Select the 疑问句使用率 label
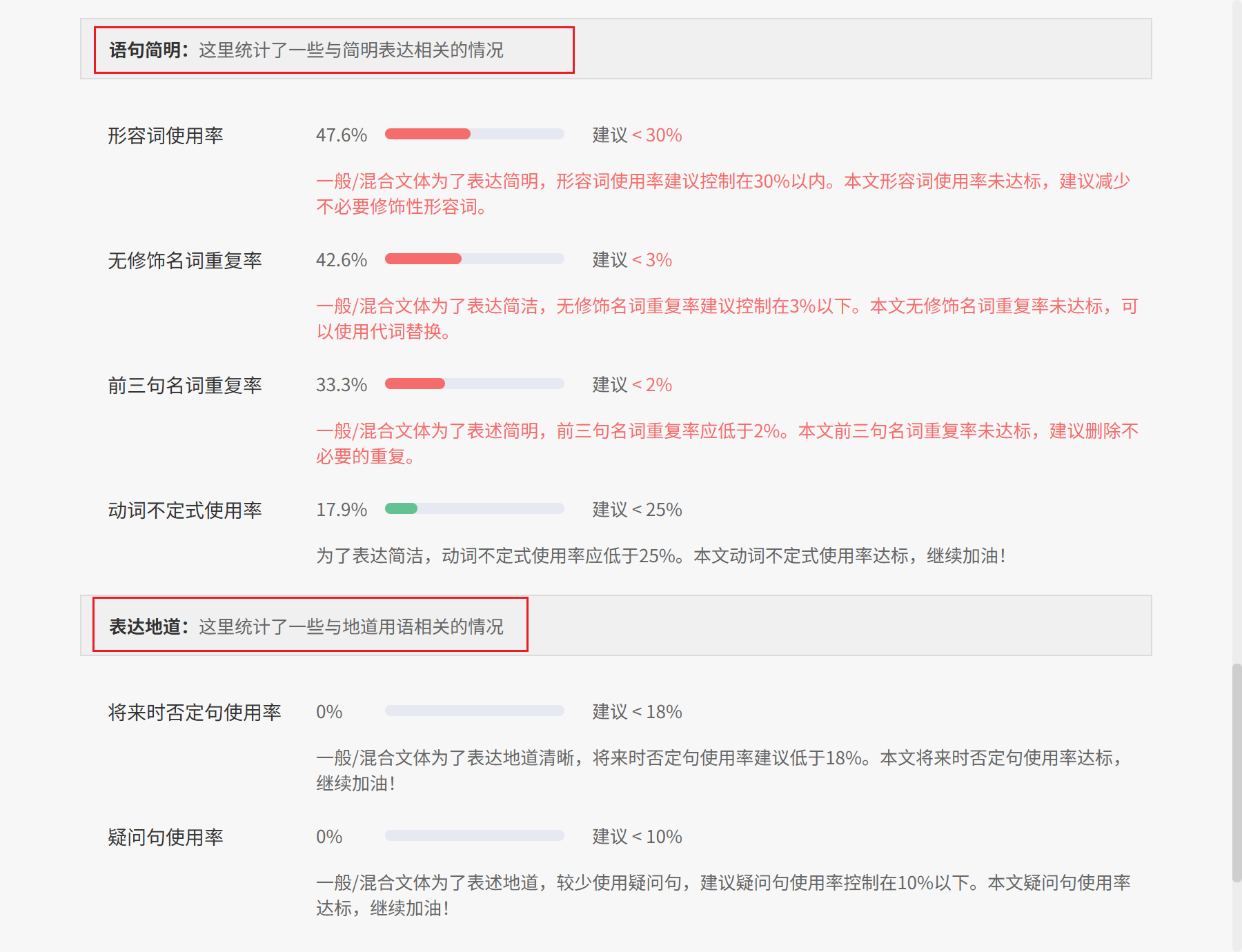 166,837
